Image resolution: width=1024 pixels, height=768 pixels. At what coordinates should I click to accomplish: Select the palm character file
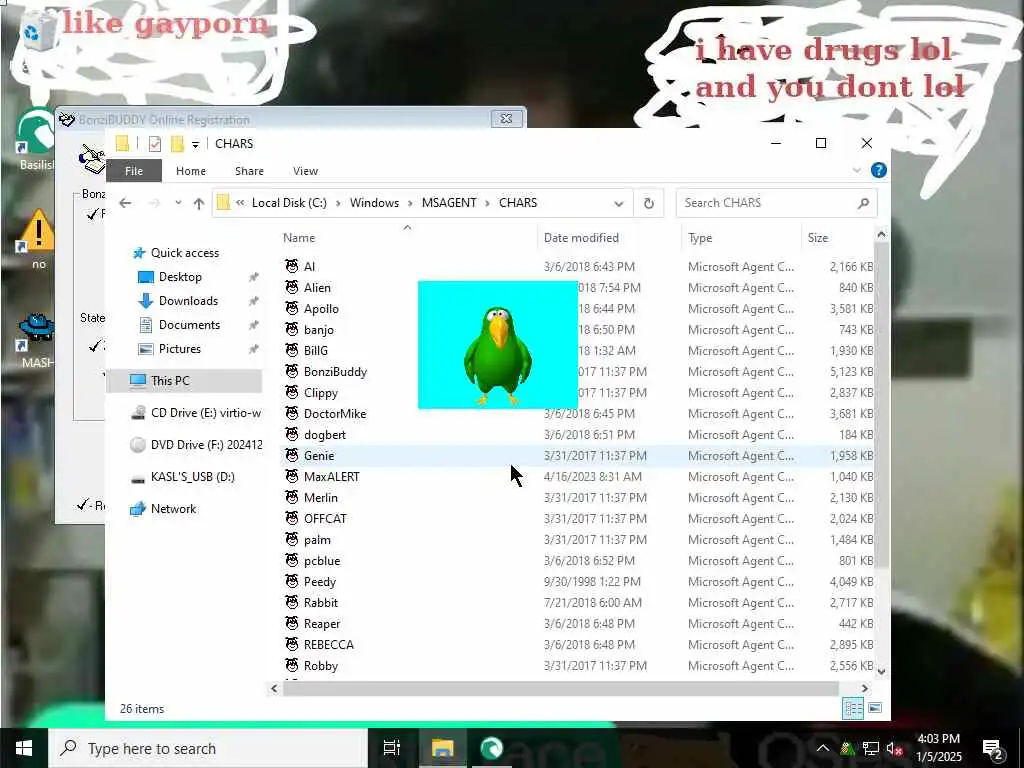pyautogui.click(x=308, y=539)
